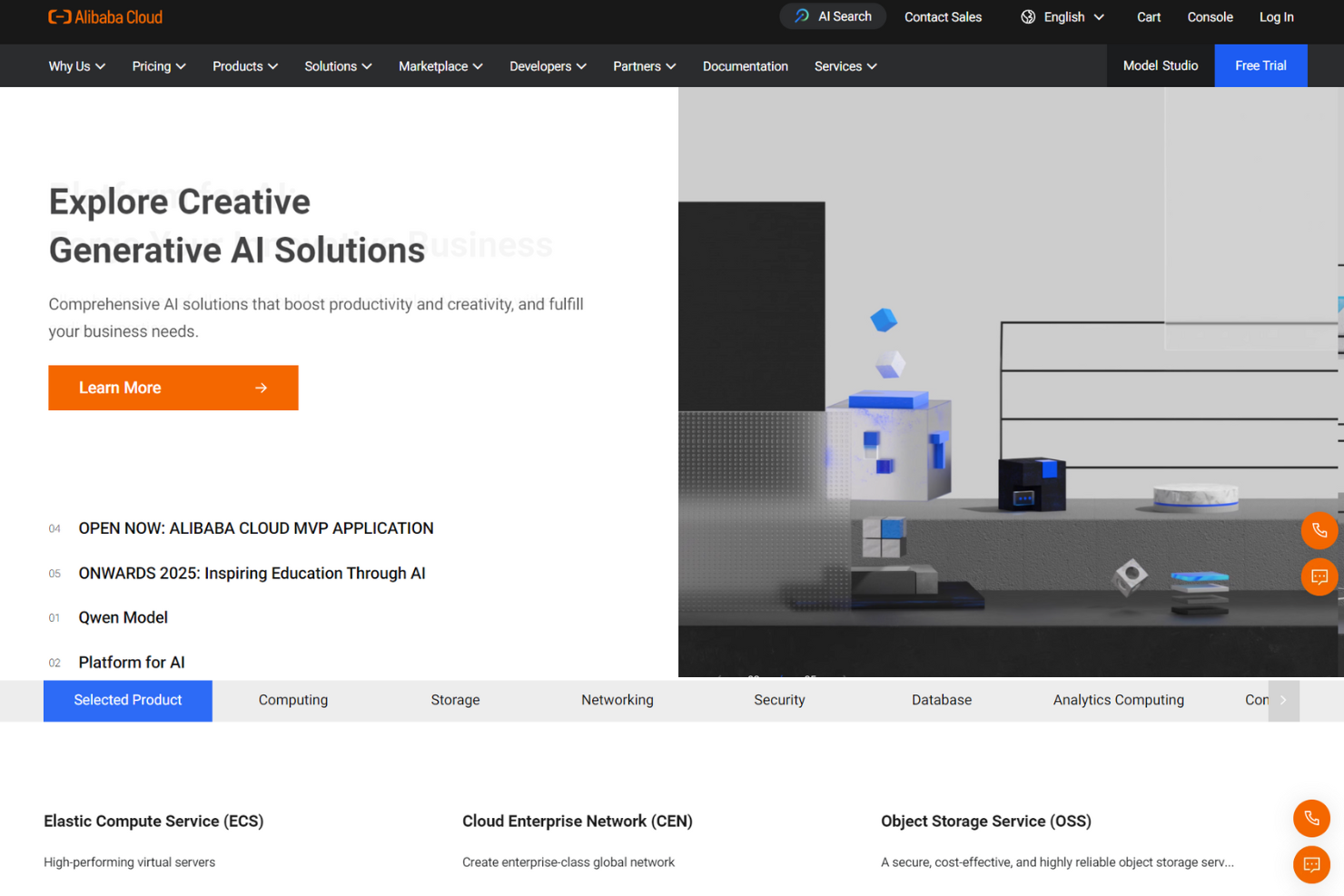Select the Qwen Model carousel item
This screenshot has height=896, width=1344.
click(x=123, y=617)
